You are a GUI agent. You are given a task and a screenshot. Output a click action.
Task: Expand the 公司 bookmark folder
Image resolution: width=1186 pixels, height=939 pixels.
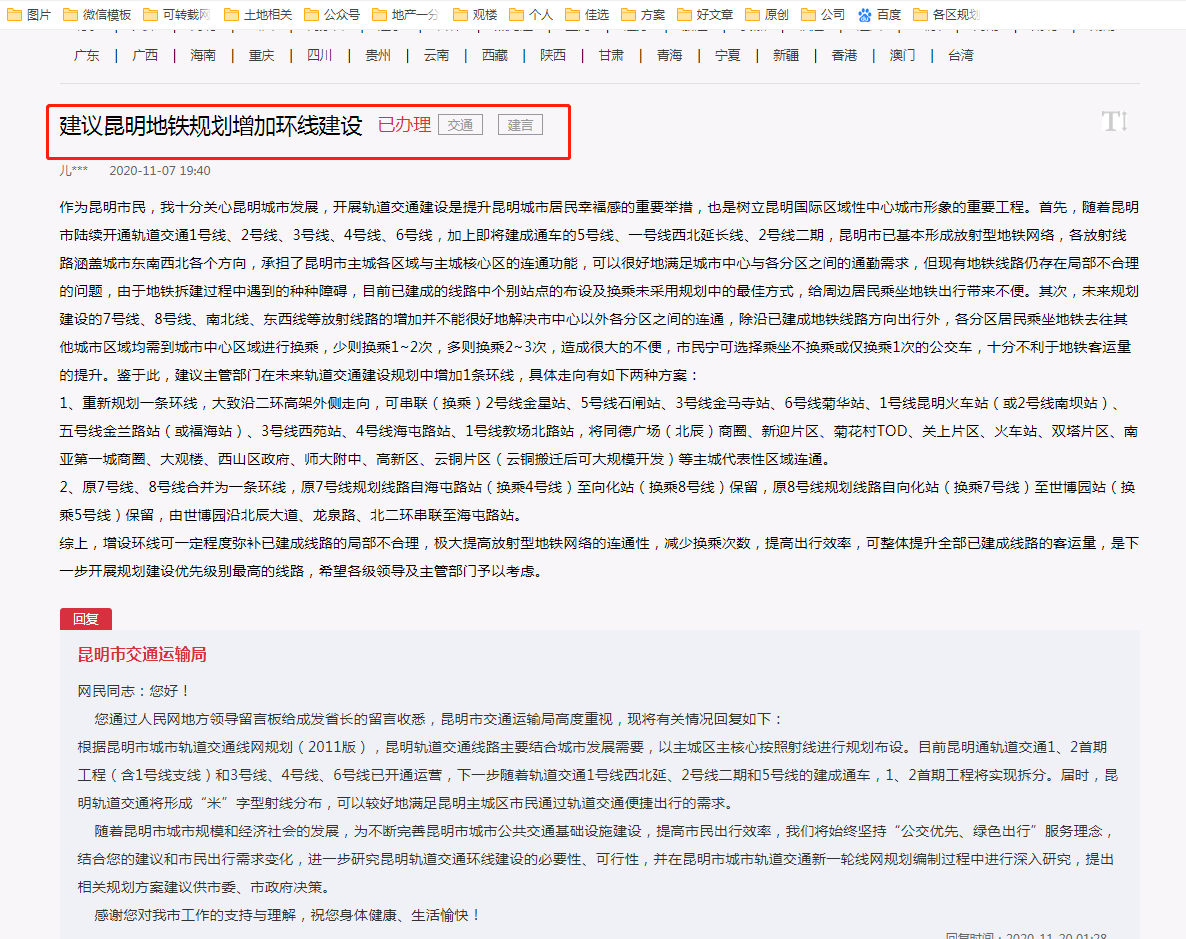click(x=822, y=14)
